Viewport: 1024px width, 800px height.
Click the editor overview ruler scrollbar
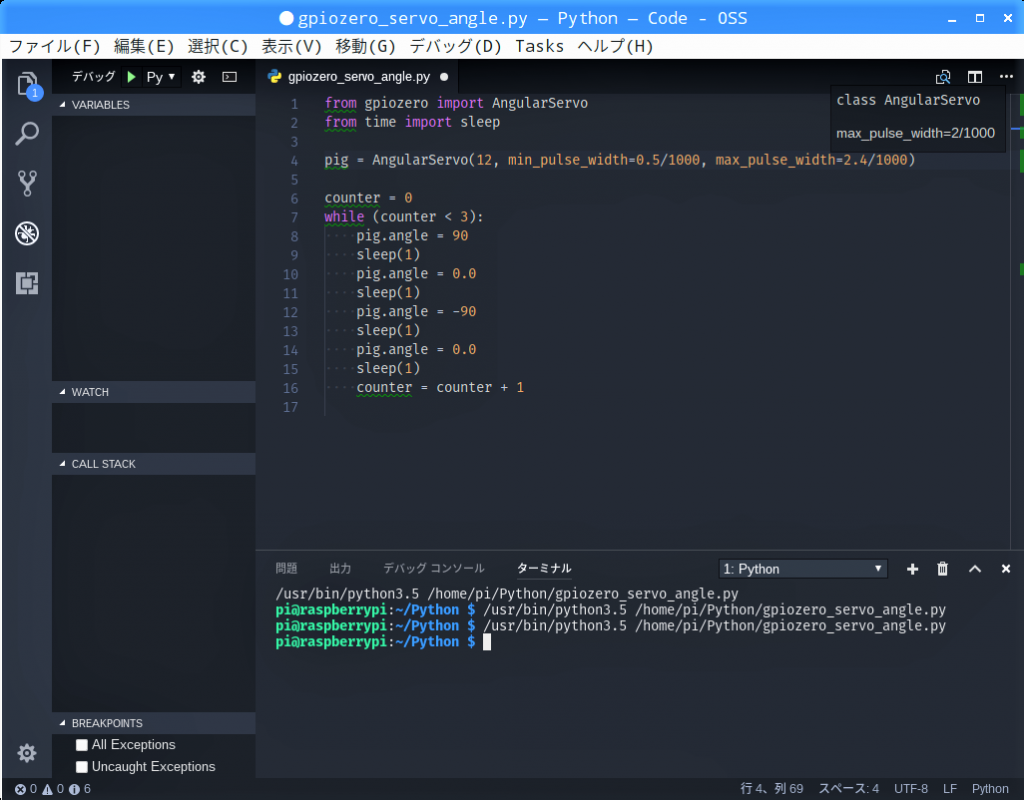click(1017, 321)
